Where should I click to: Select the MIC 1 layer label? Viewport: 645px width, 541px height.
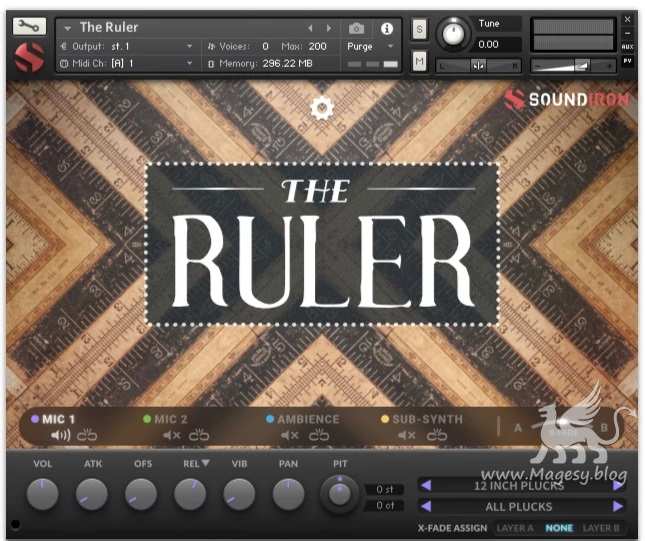click(58, 419)
